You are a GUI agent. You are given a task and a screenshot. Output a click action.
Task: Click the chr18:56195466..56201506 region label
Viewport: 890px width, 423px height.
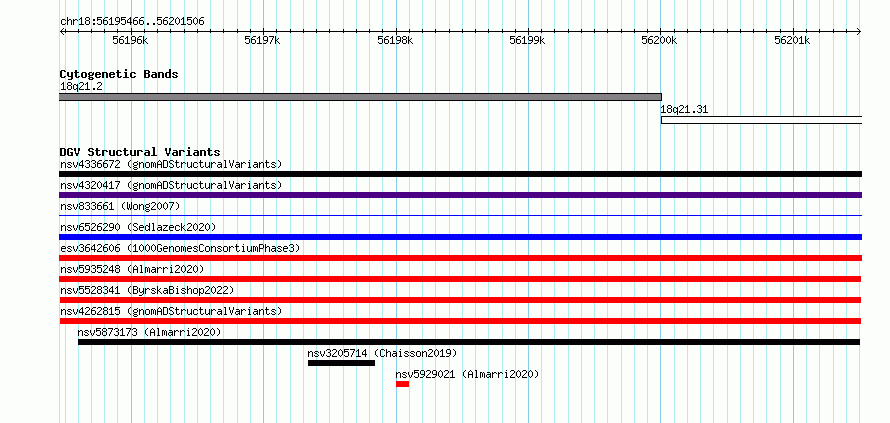point(132,22)
